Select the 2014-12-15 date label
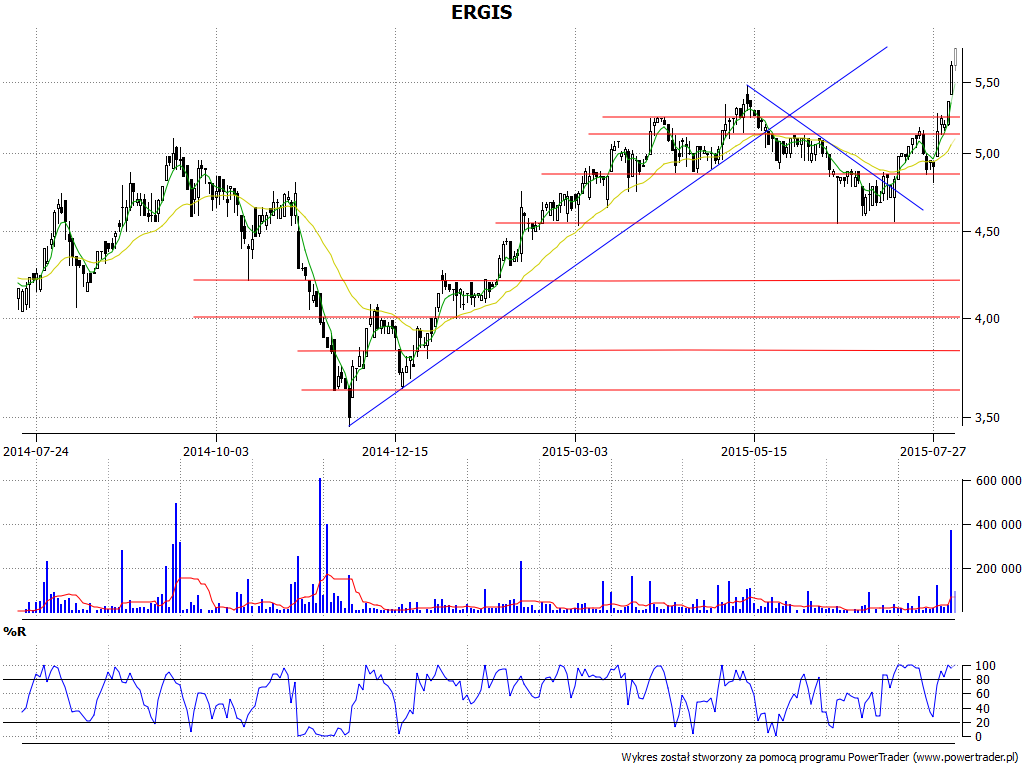The height and width of the screenshot is (768, 1024). click(x=395, y=451)
